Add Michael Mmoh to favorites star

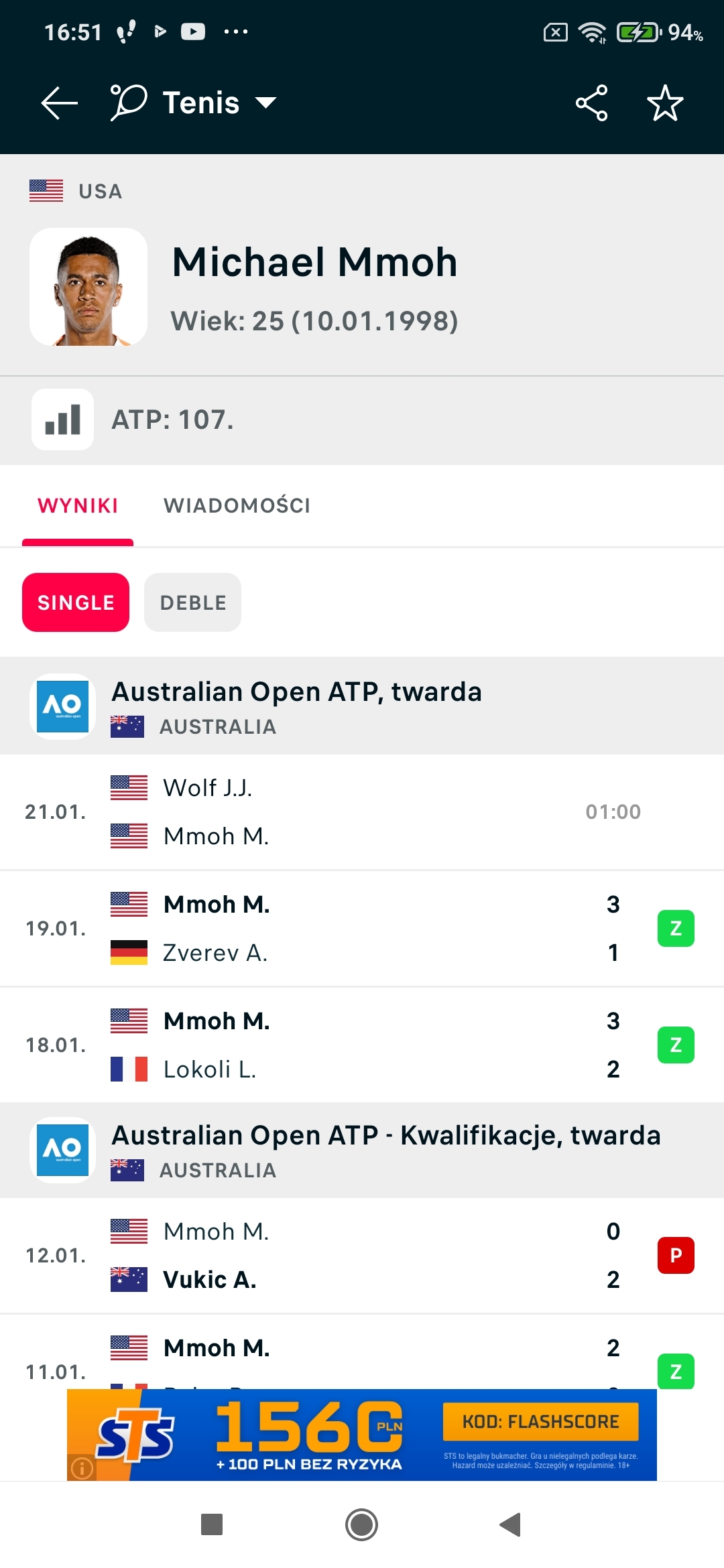coord(664,103)
